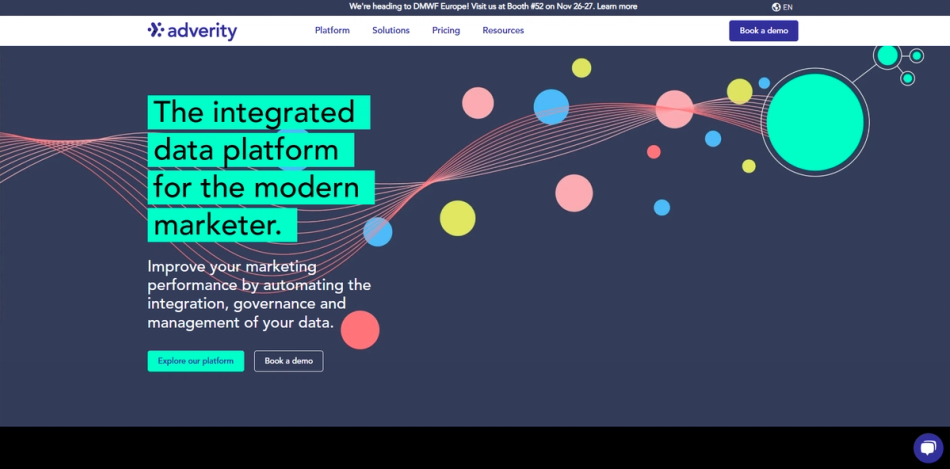The height and width of the screenshot is (469, 950).
Task: Open the Resources menu
Action: [x=503, y=30]
